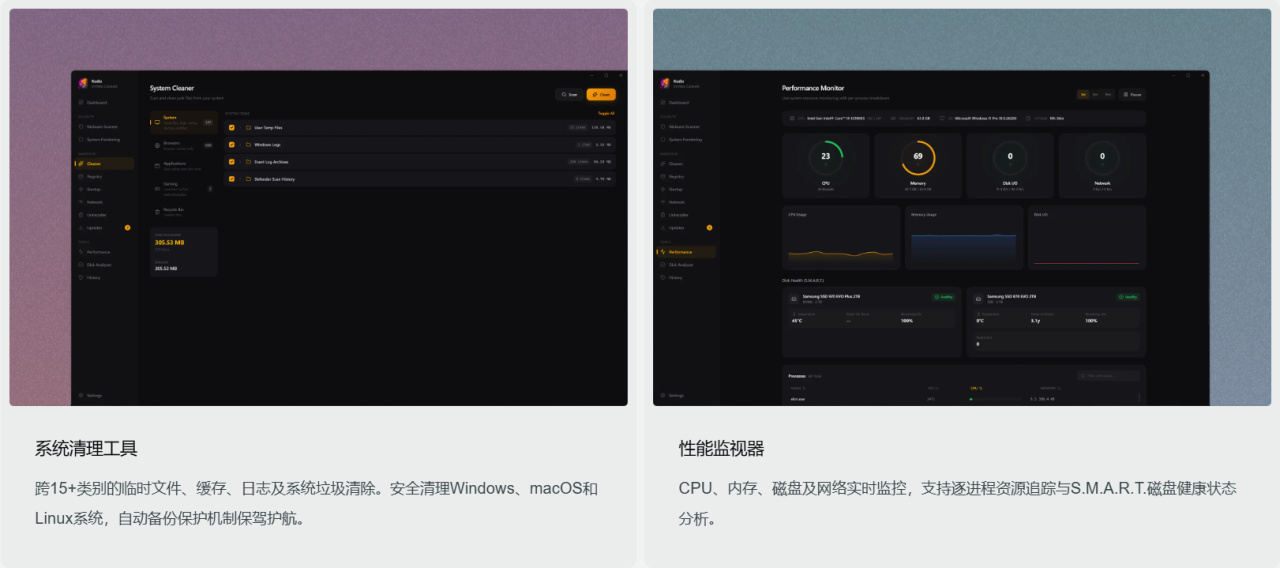
Task: Open Dashboard in Performance Monitor window sidebar
Action: pyautogui.click(x=686, y=102)
